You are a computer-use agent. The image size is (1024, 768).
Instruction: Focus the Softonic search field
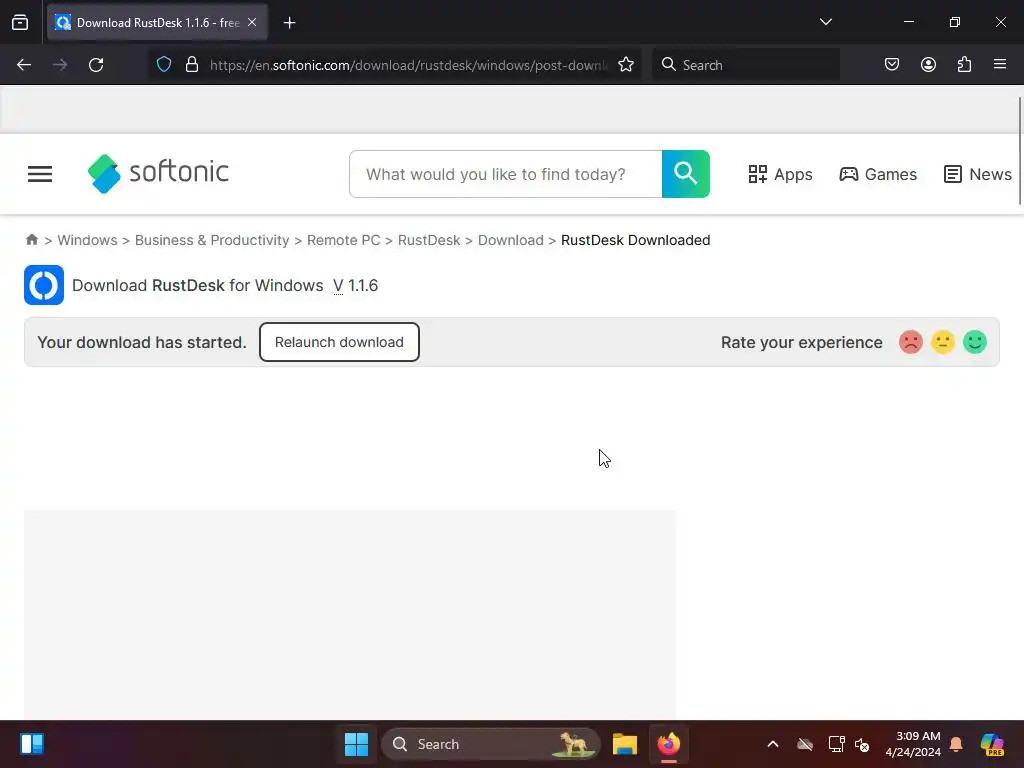click(x=505, y=174)
